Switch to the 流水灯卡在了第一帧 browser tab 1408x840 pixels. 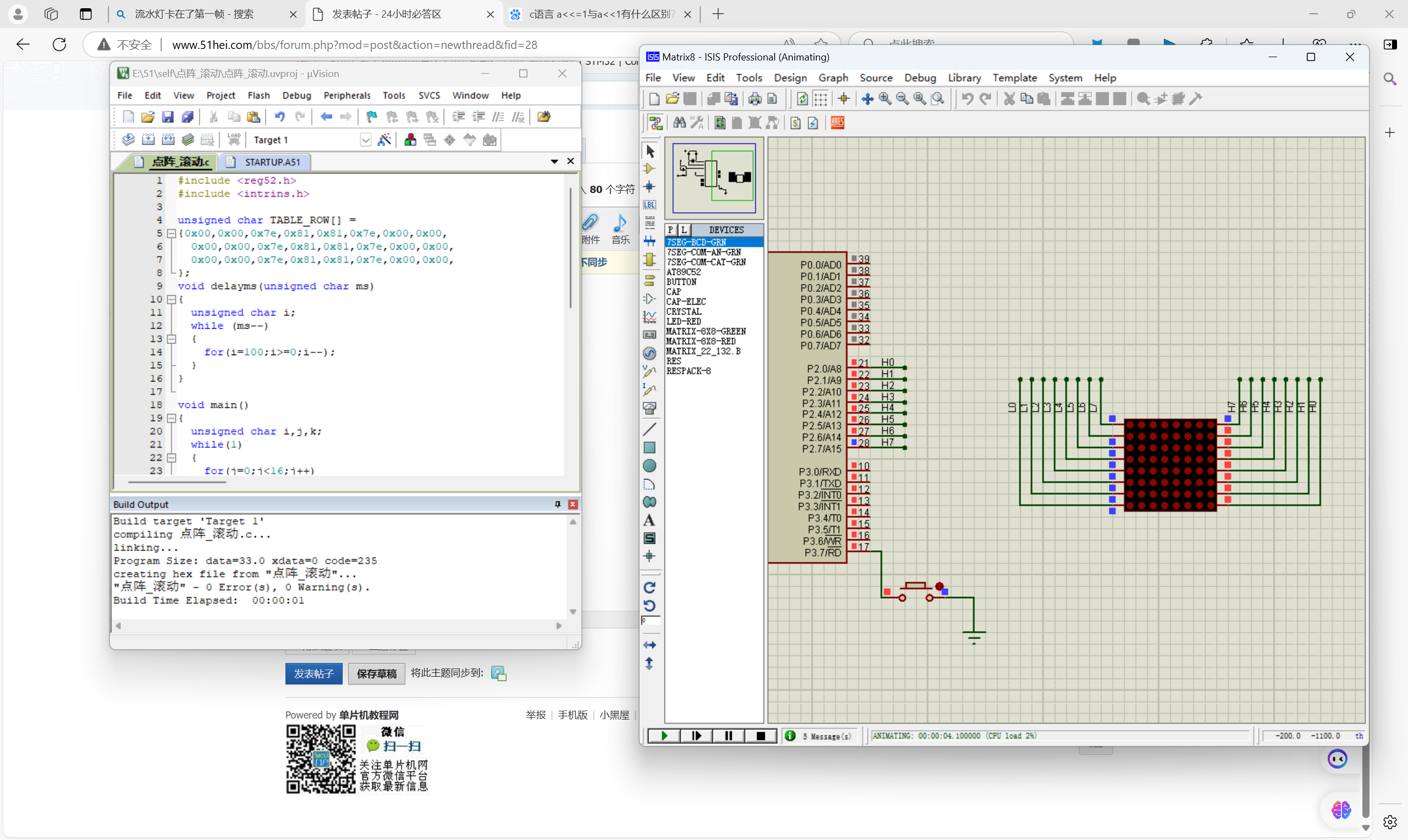[x=206, y=14]
